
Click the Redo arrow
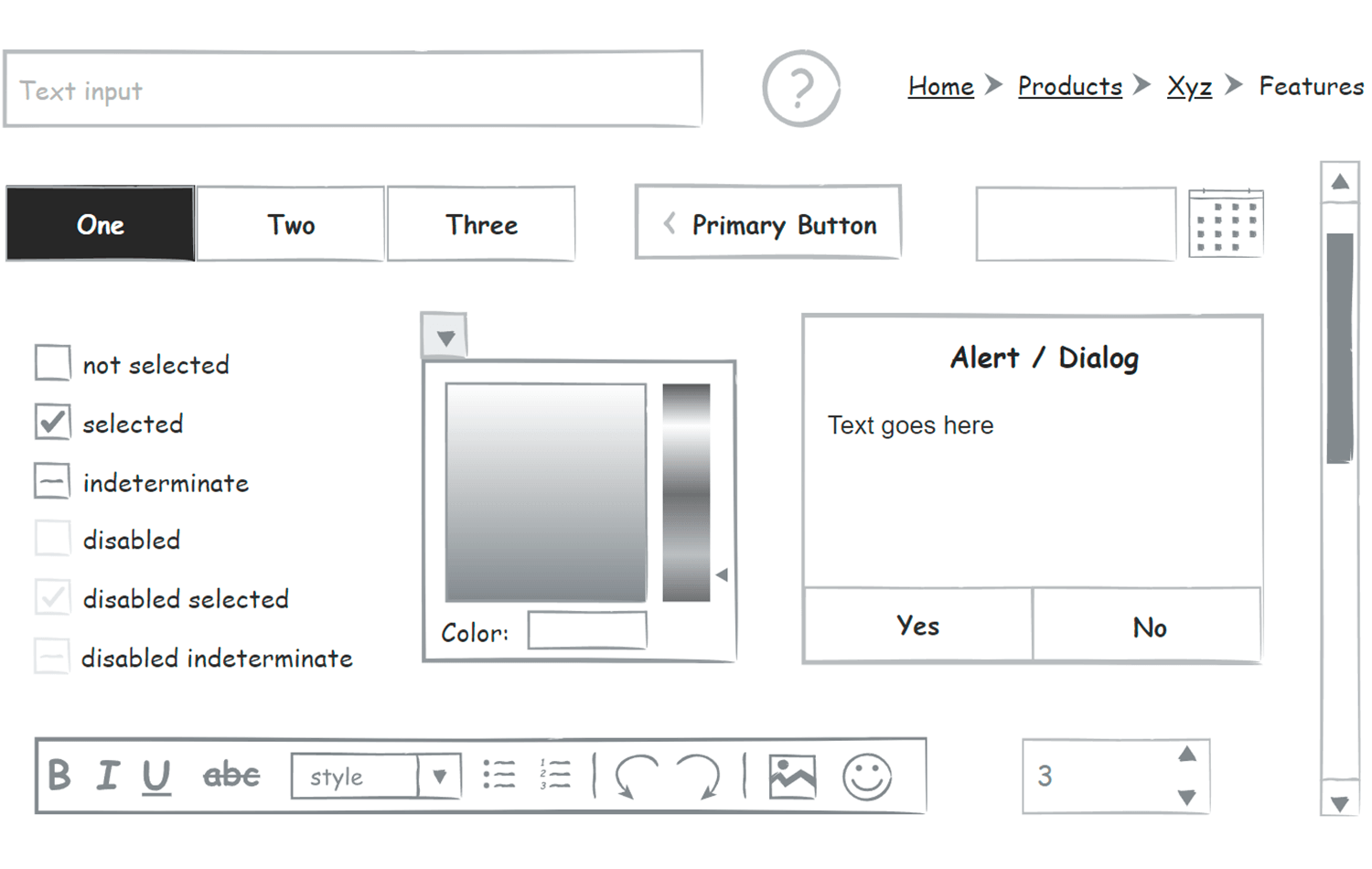pos(698,777)
